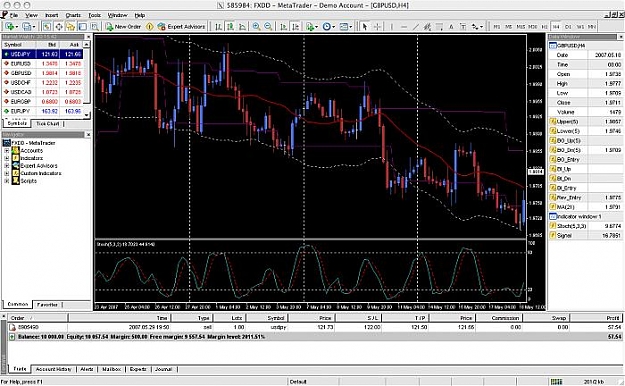Open the Insert menu
625x386 pixels.
point(51,15)
